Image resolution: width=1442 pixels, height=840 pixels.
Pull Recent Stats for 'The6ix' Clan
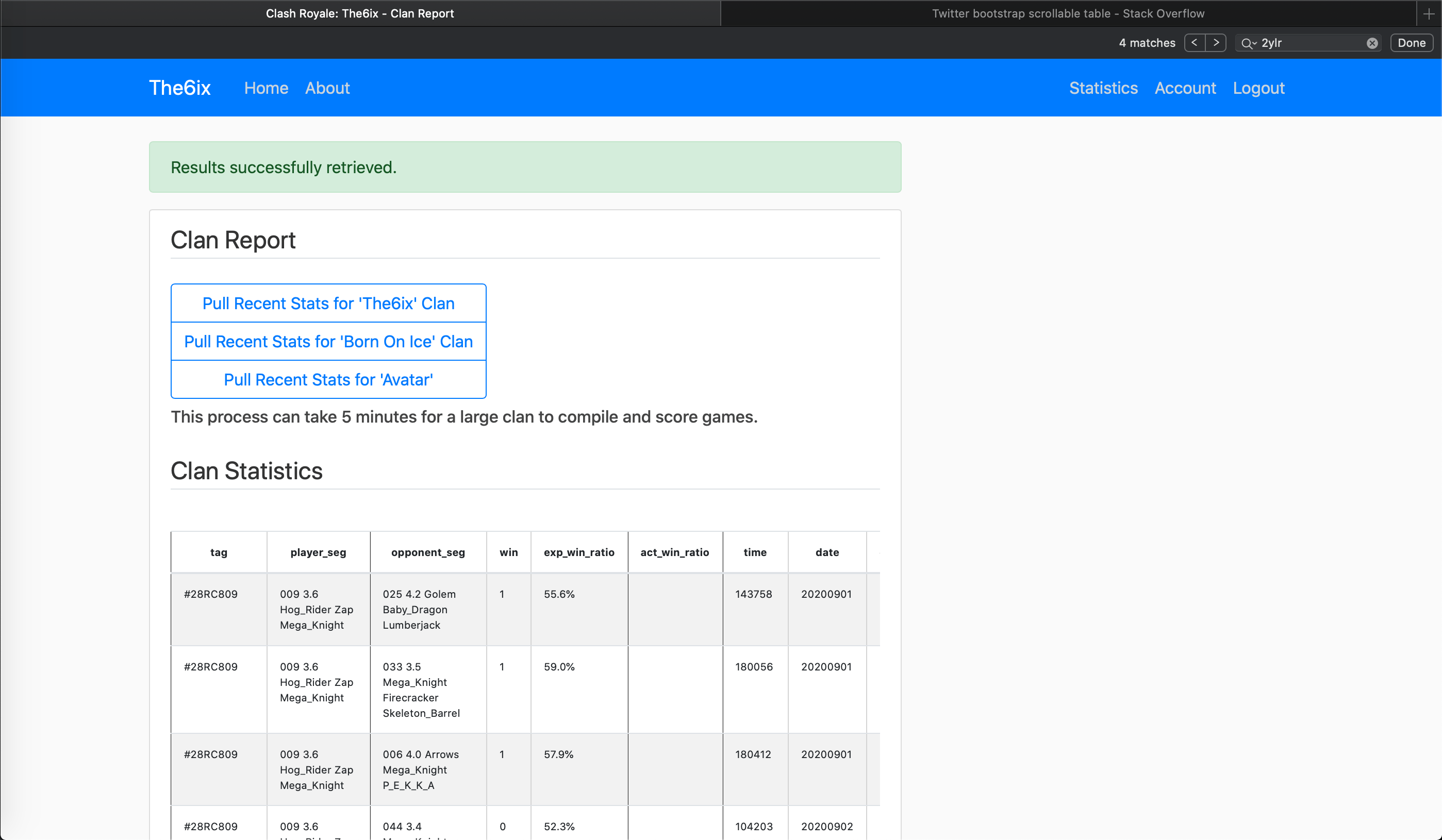(328, 303)
